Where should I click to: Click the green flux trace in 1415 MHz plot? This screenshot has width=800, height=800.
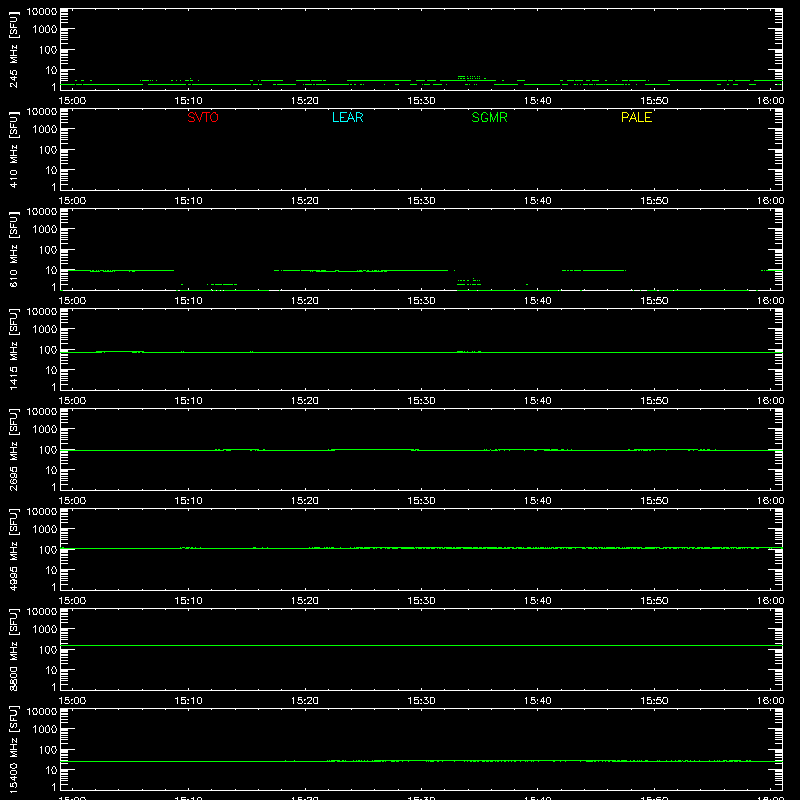(421, 352)
